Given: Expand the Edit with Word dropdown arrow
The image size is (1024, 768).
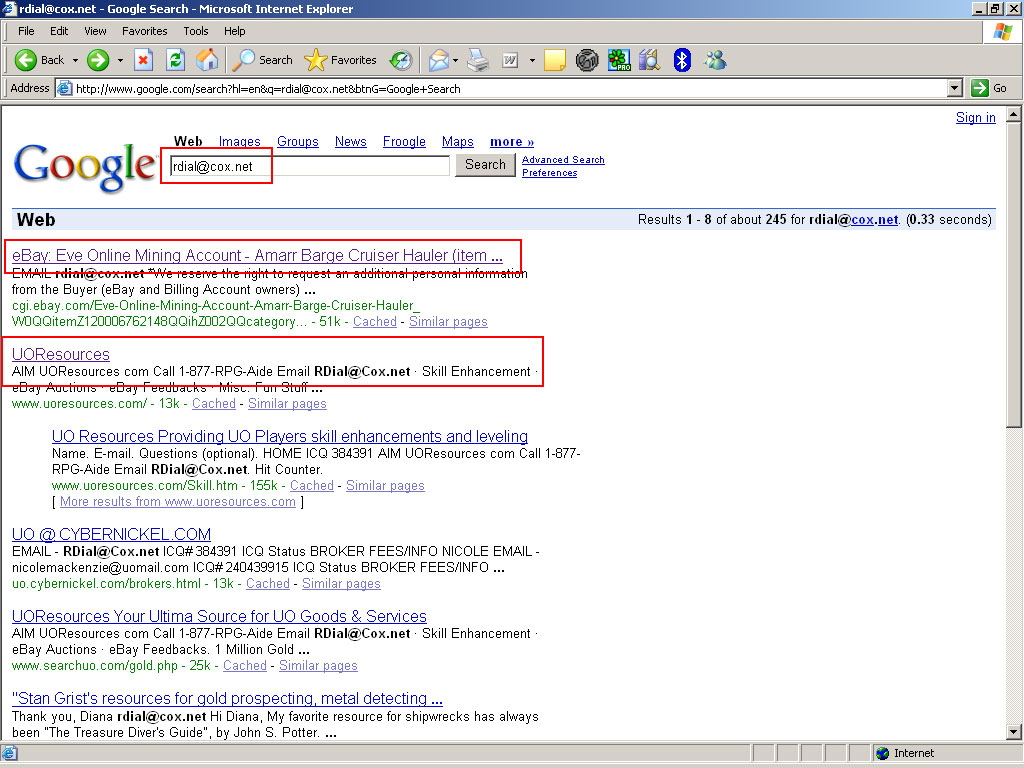Looking at the screenshot, I should [532, 60].
